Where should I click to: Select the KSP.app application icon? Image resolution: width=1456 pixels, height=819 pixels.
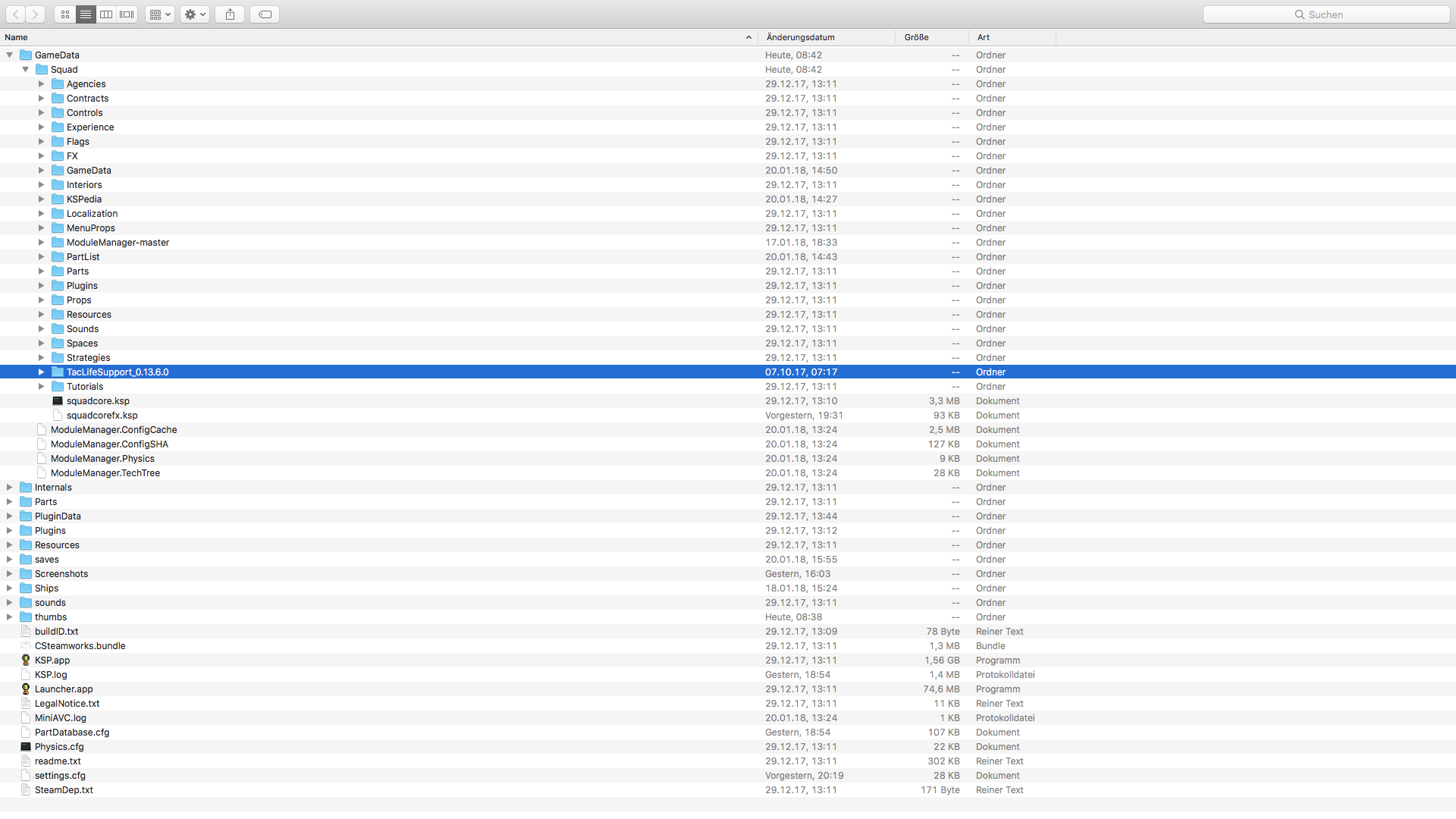26,661
